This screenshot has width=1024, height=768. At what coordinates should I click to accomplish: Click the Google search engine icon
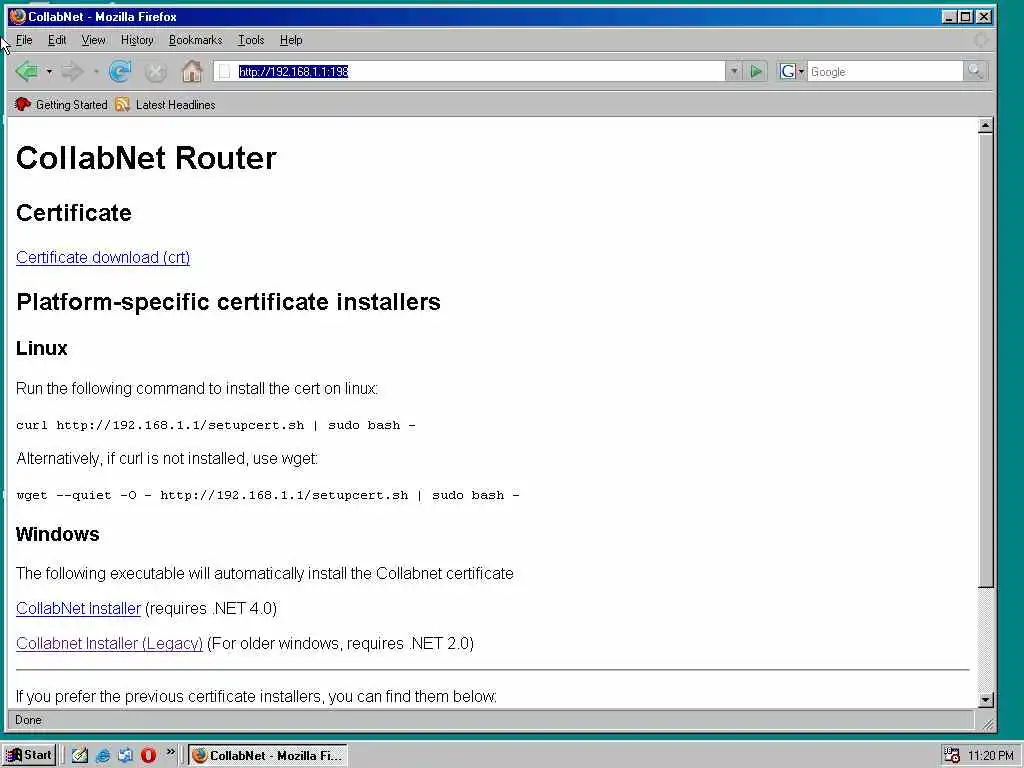788,71
